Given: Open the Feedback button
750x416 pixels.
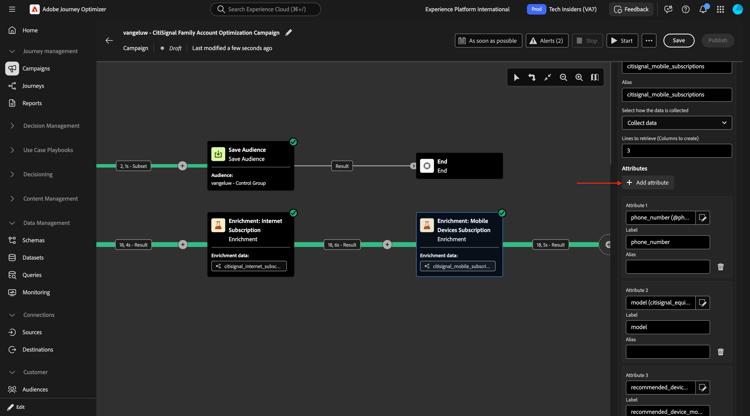Looking at the screenshot, I should point(631,9).
